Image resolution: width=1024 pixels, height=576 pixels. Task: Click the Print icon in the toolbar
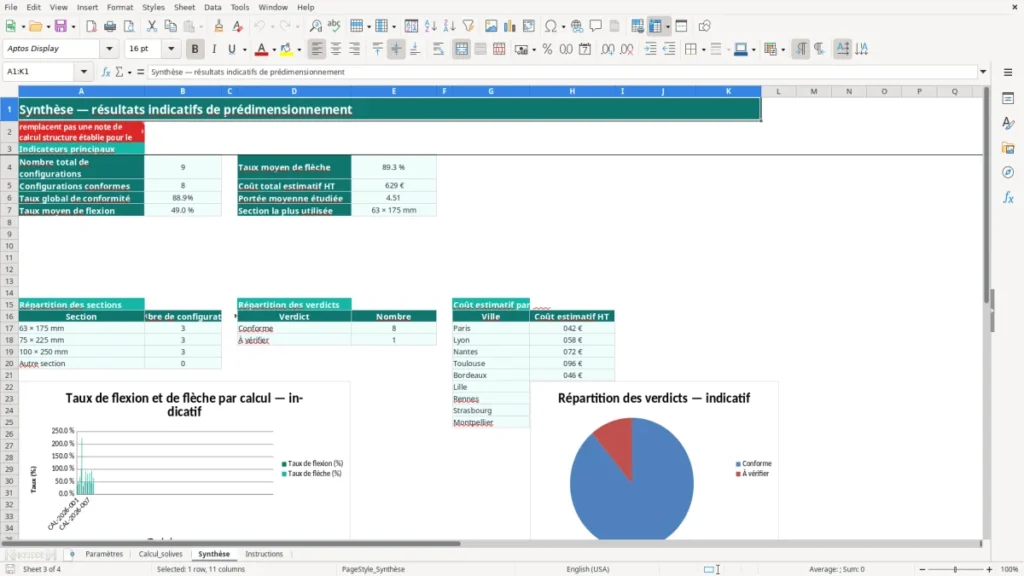(110, 26)
